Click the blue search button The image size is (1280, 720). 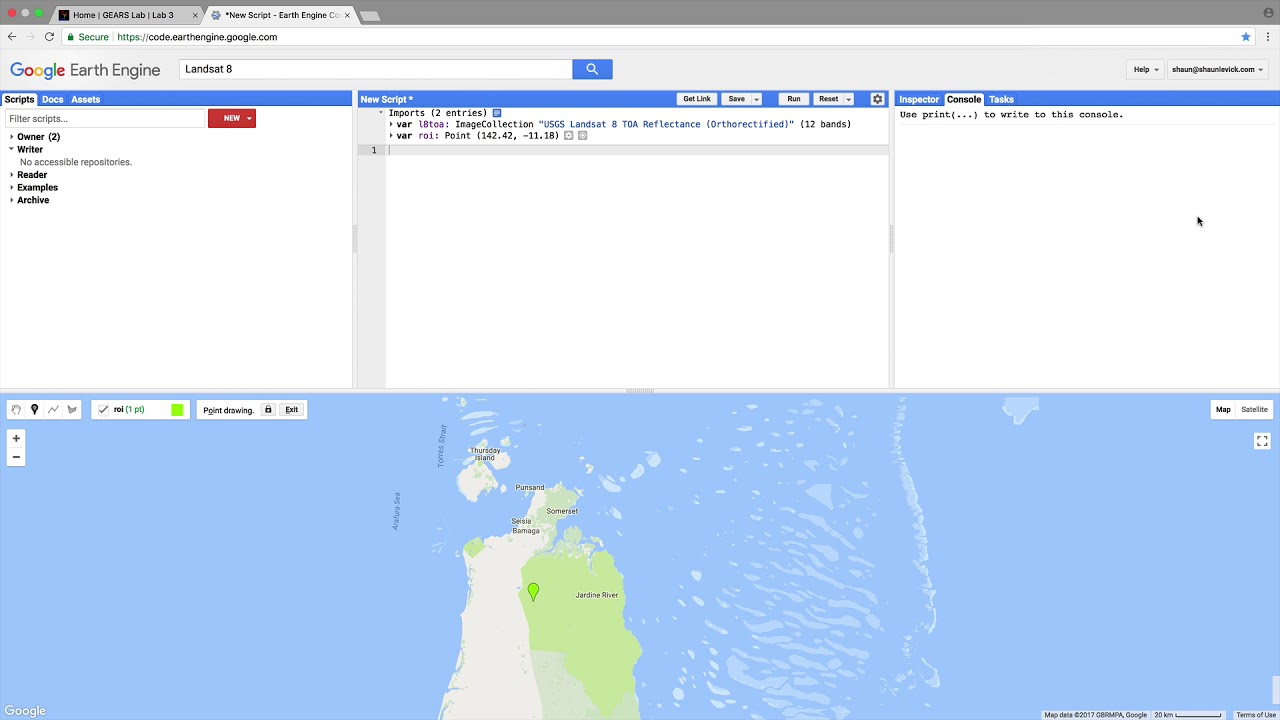[x=592, y=69]
